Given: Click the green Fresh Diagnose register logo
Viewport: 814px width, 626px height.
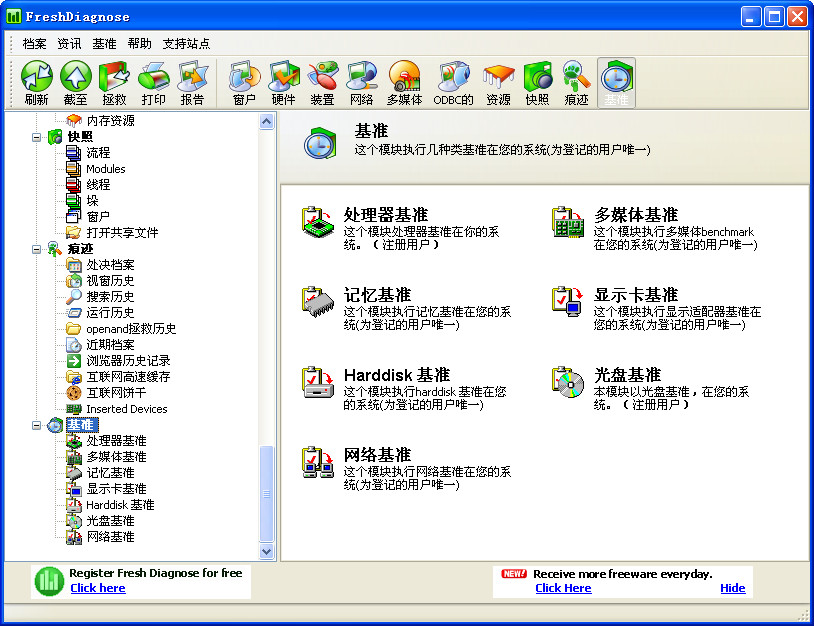Looking at the screenshot, I should (x=49, y=581).
